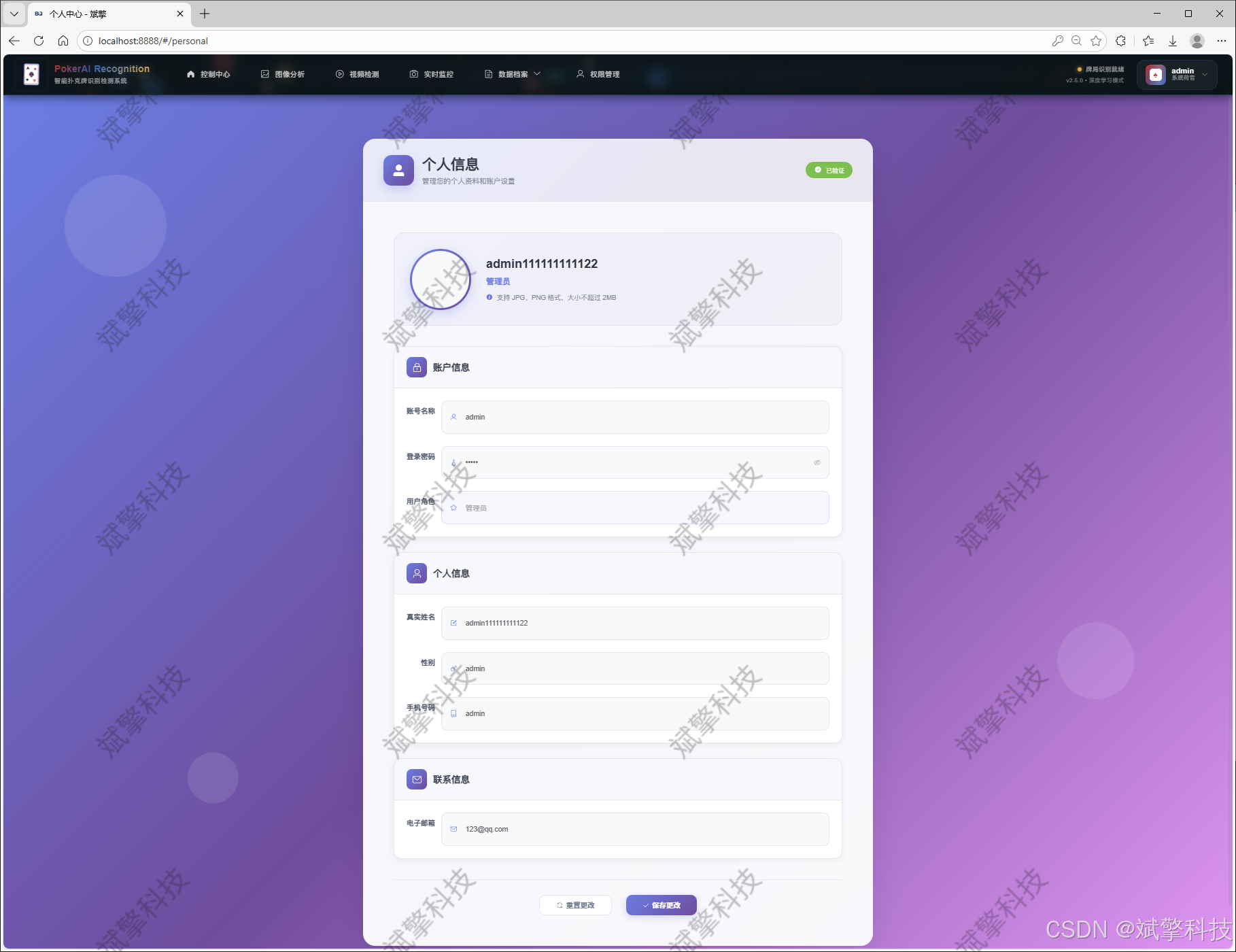Click the admin avatar icon in header
This screenshot has height=952, width=1236.
click(1156, 75)
